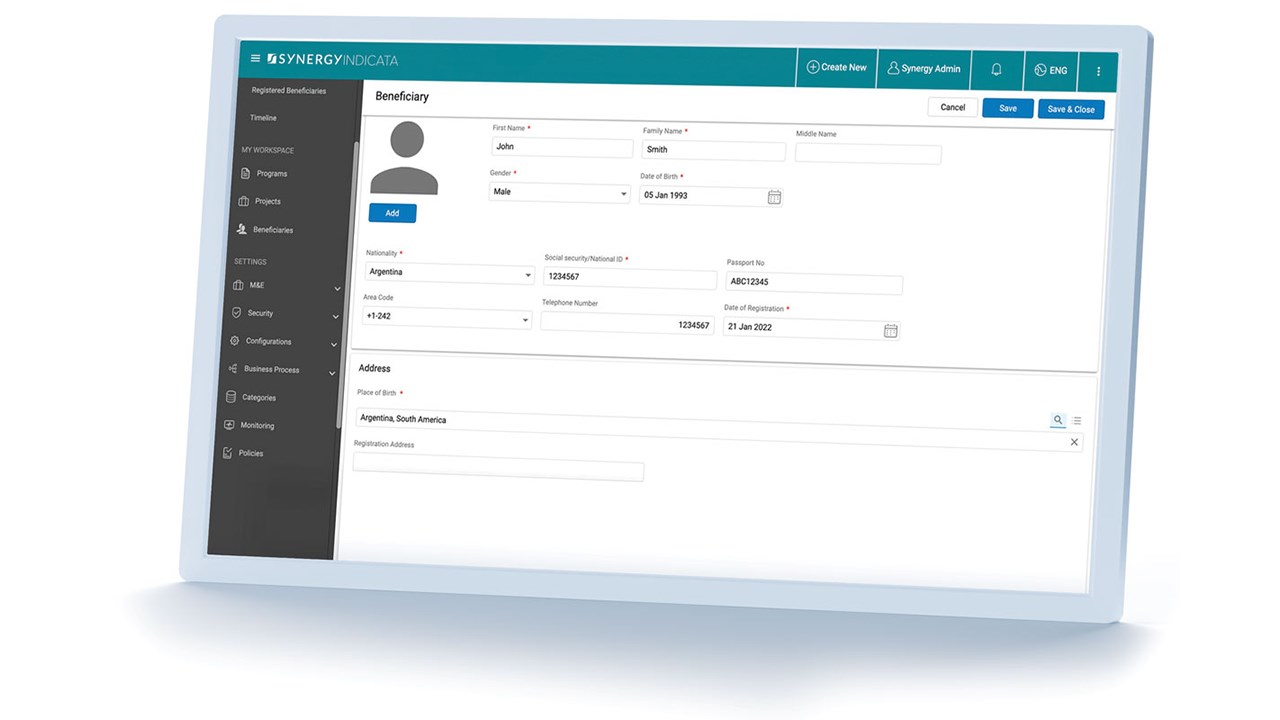The height and width of the screenshot is (720, 1280).
Task: Click the Cancel button
Action: pyautogui.click(x=953, y=107)
